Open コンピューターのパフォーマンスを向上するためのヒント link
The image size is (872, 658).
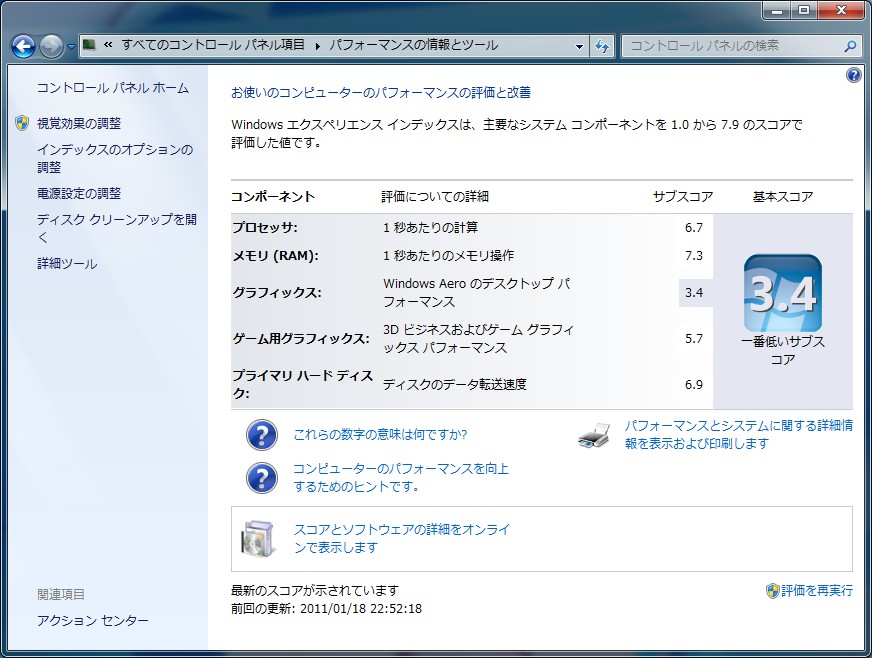(x=401, y=477)
